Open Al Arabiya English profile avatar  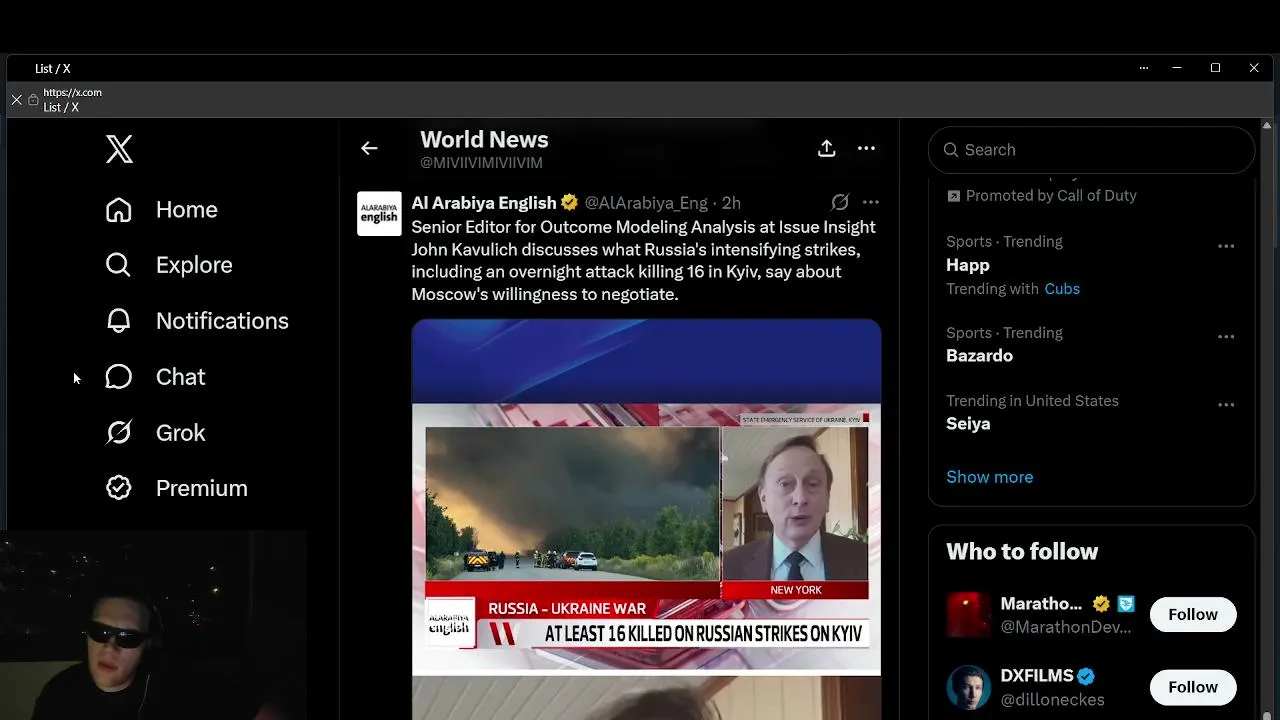click(379, 214)
